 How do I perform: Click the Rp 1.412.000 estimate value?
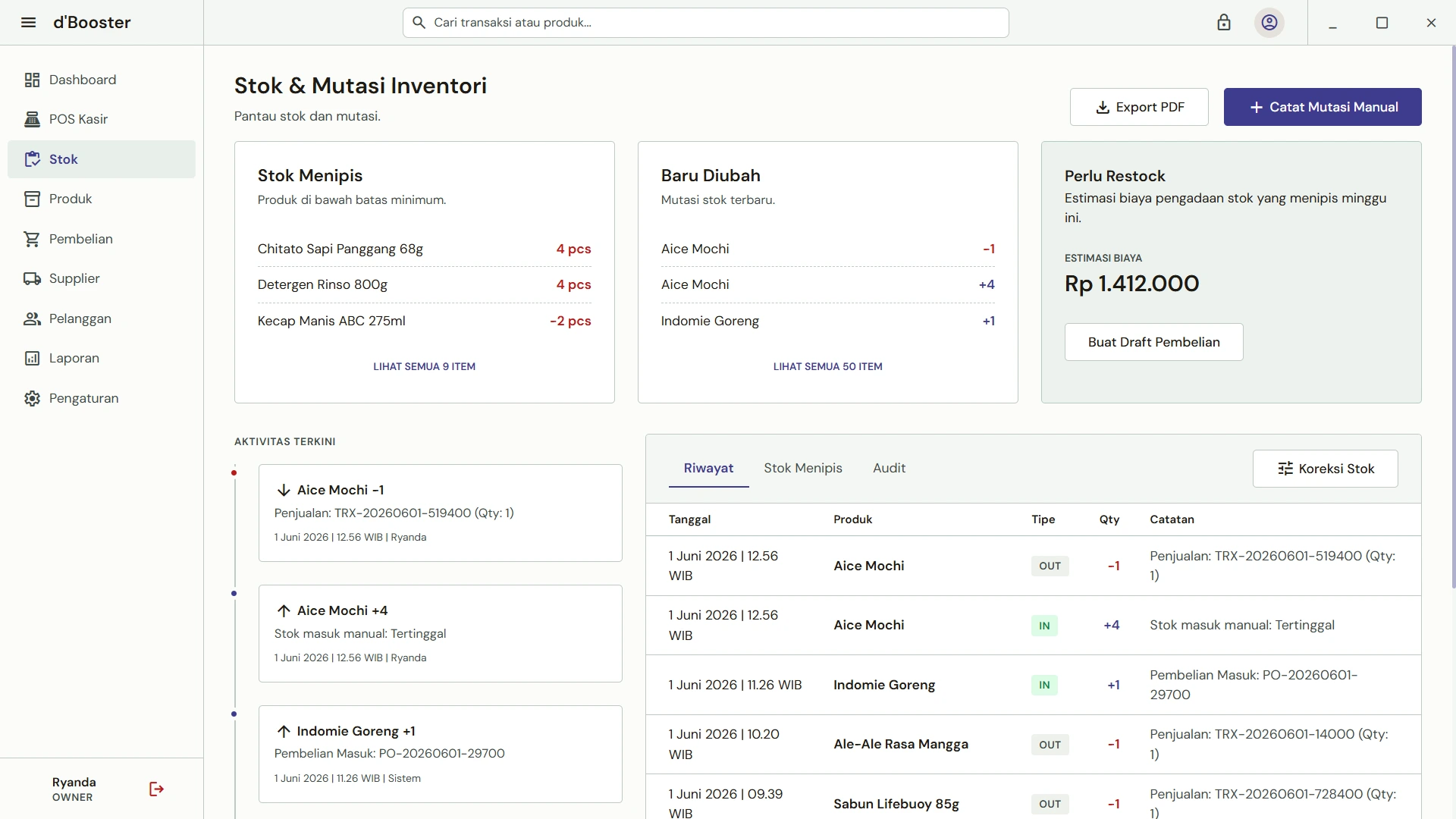tap(1131, 284)
